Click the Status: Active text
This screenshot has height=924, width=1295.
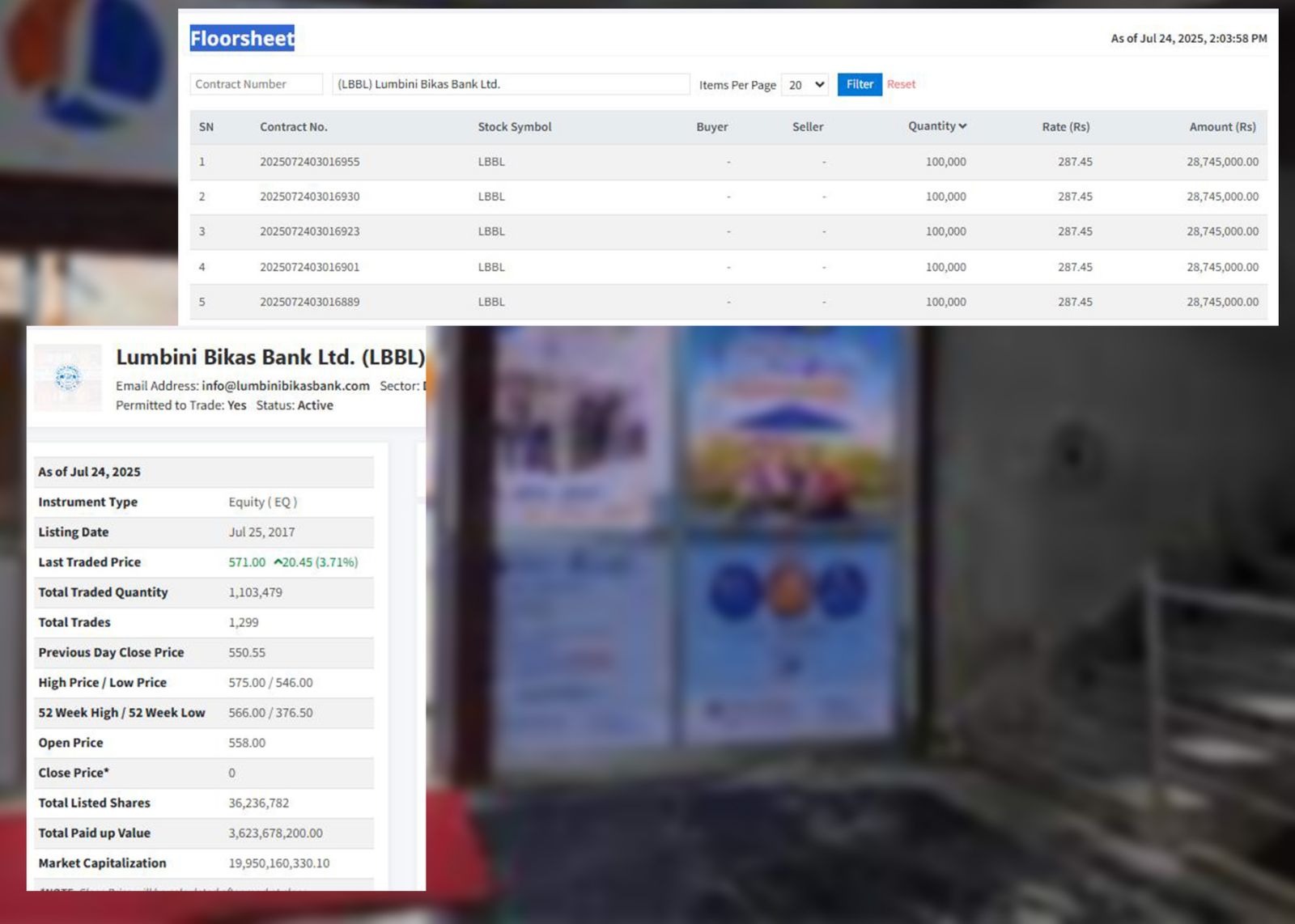click(295, 405)
